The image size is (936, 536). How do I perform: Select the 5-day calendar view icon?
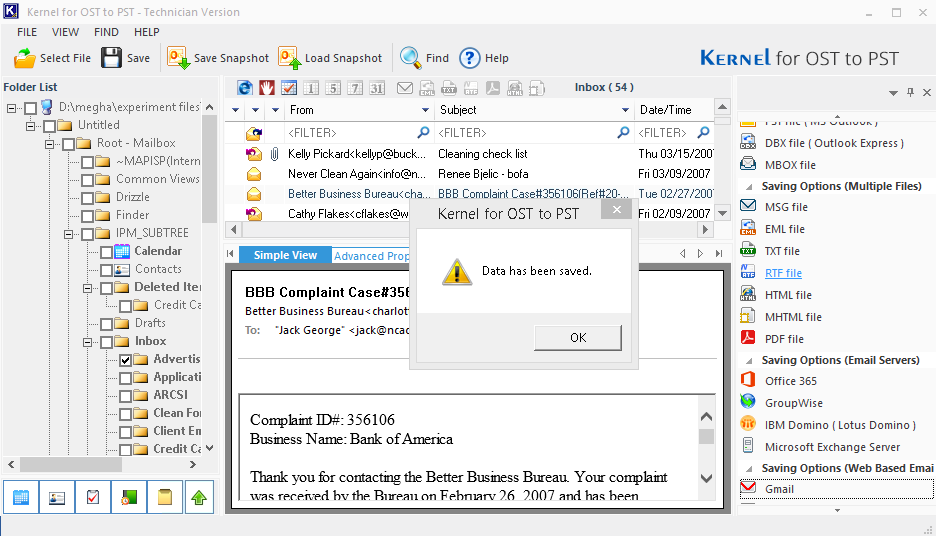coord(333,88)
